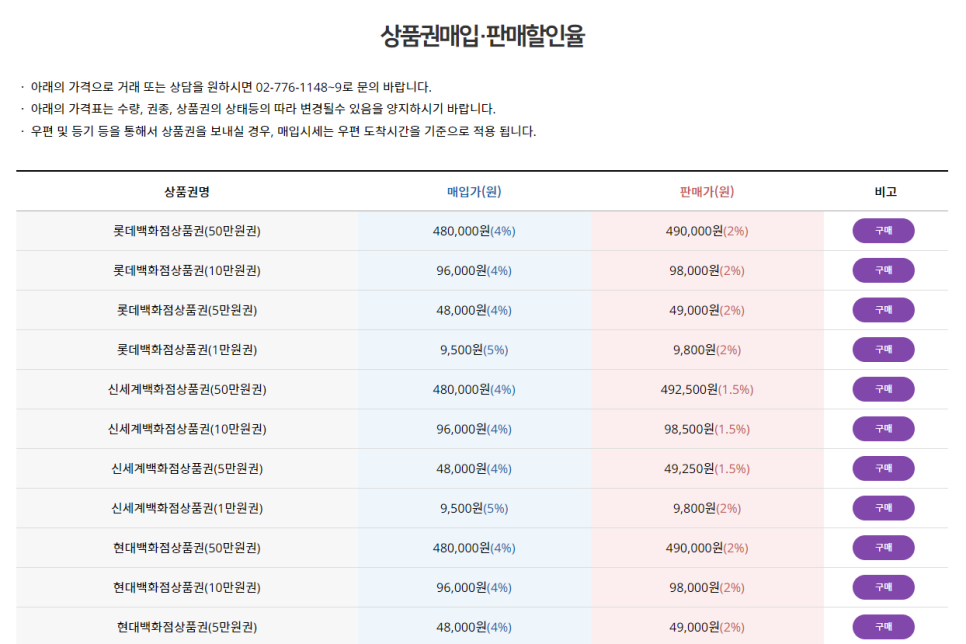Click 구매 button for 롯데백화점상품권(50만원권)

tap(883, 230)
